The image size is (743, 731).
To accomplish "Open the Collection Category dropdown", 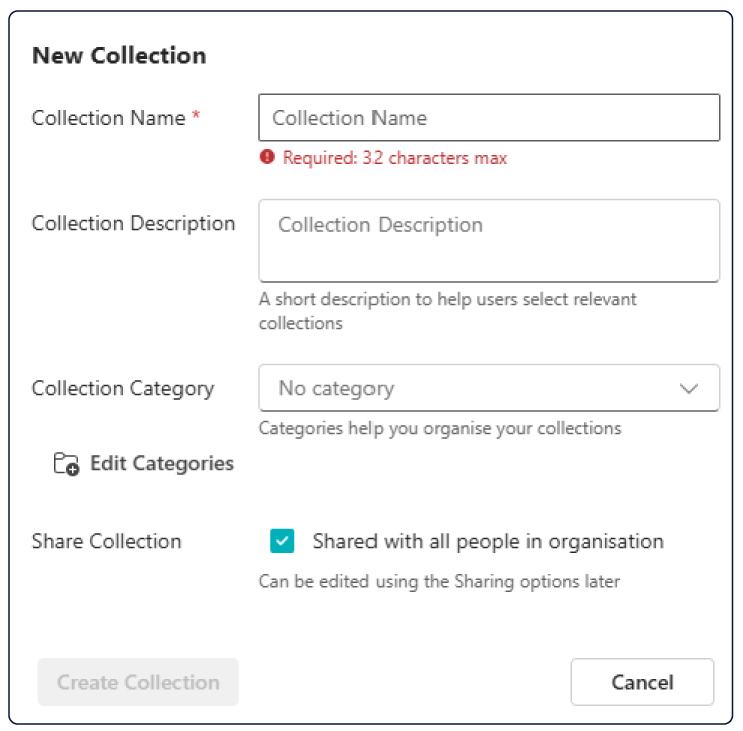I will 489,388.
